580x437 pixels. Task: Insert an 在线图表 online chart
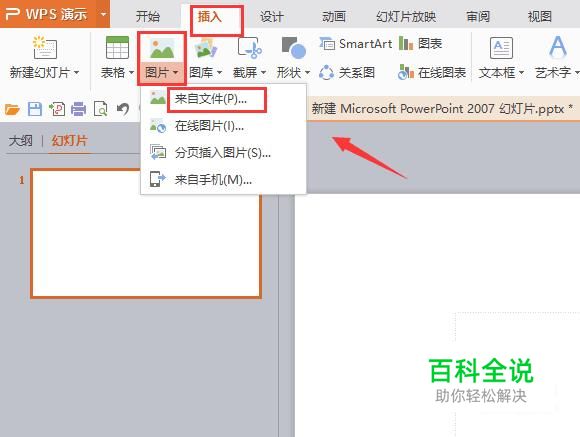[432, 73]
